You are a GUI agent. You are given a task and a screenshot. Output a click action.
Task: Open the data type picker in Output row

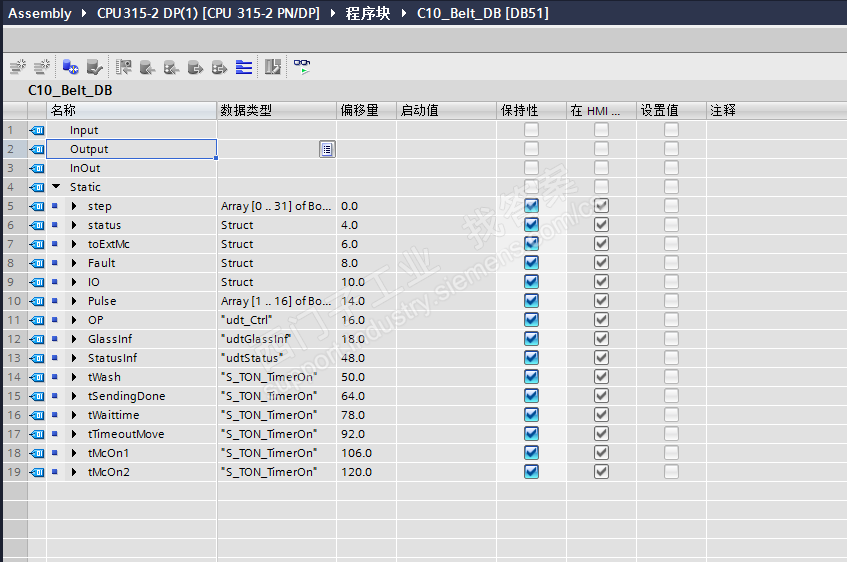click(327, 149)
